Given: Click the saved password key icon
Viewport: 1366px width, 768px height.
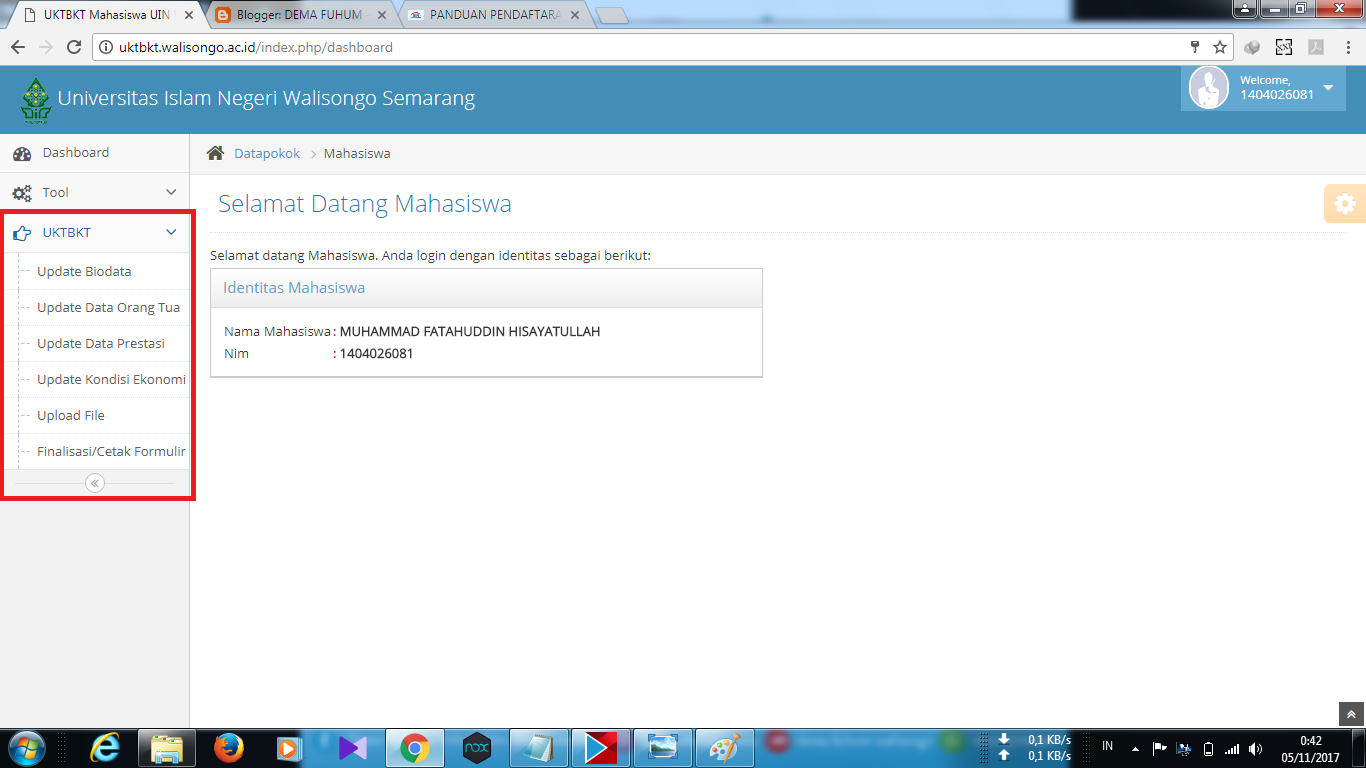Looking at the screenshot, I should [x=1195, y=47].
